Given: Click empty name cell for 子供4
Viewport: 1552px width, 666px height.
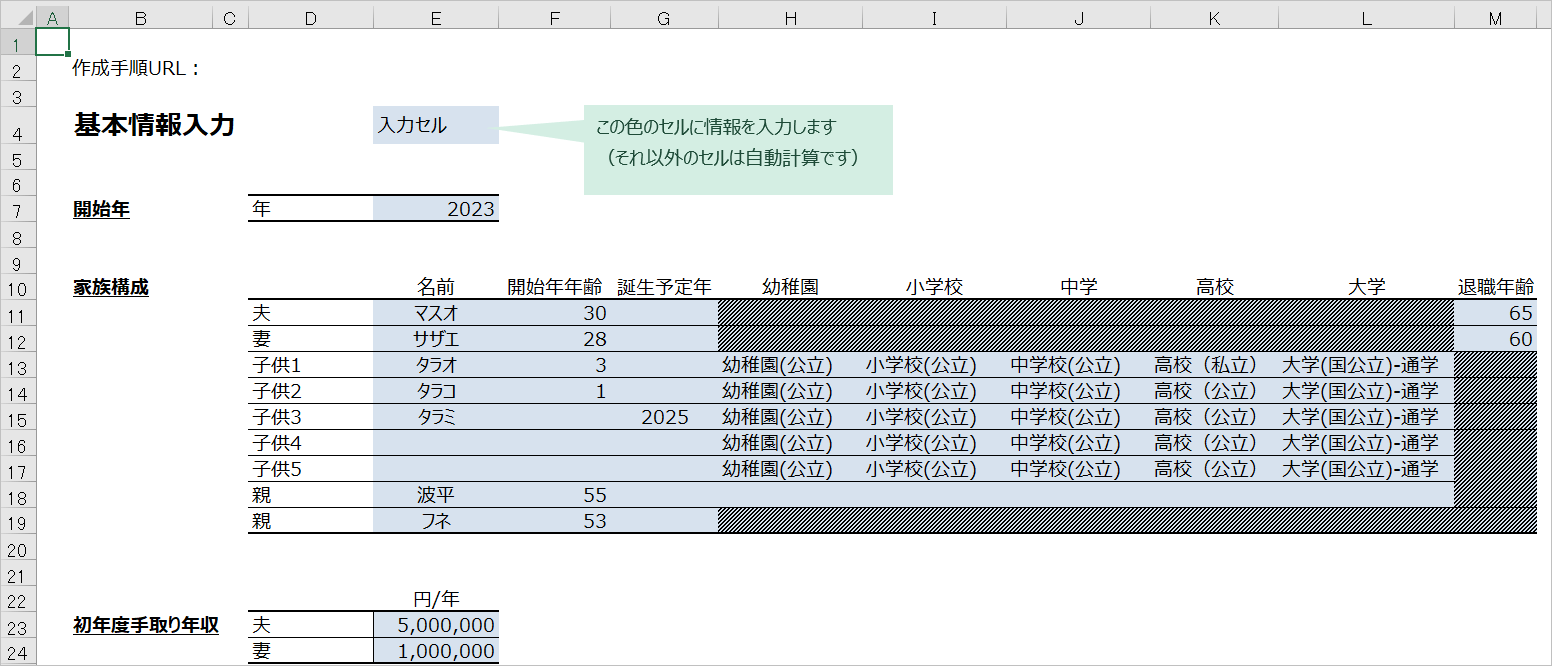Looking at the screenshot, I should click(435, 443).
